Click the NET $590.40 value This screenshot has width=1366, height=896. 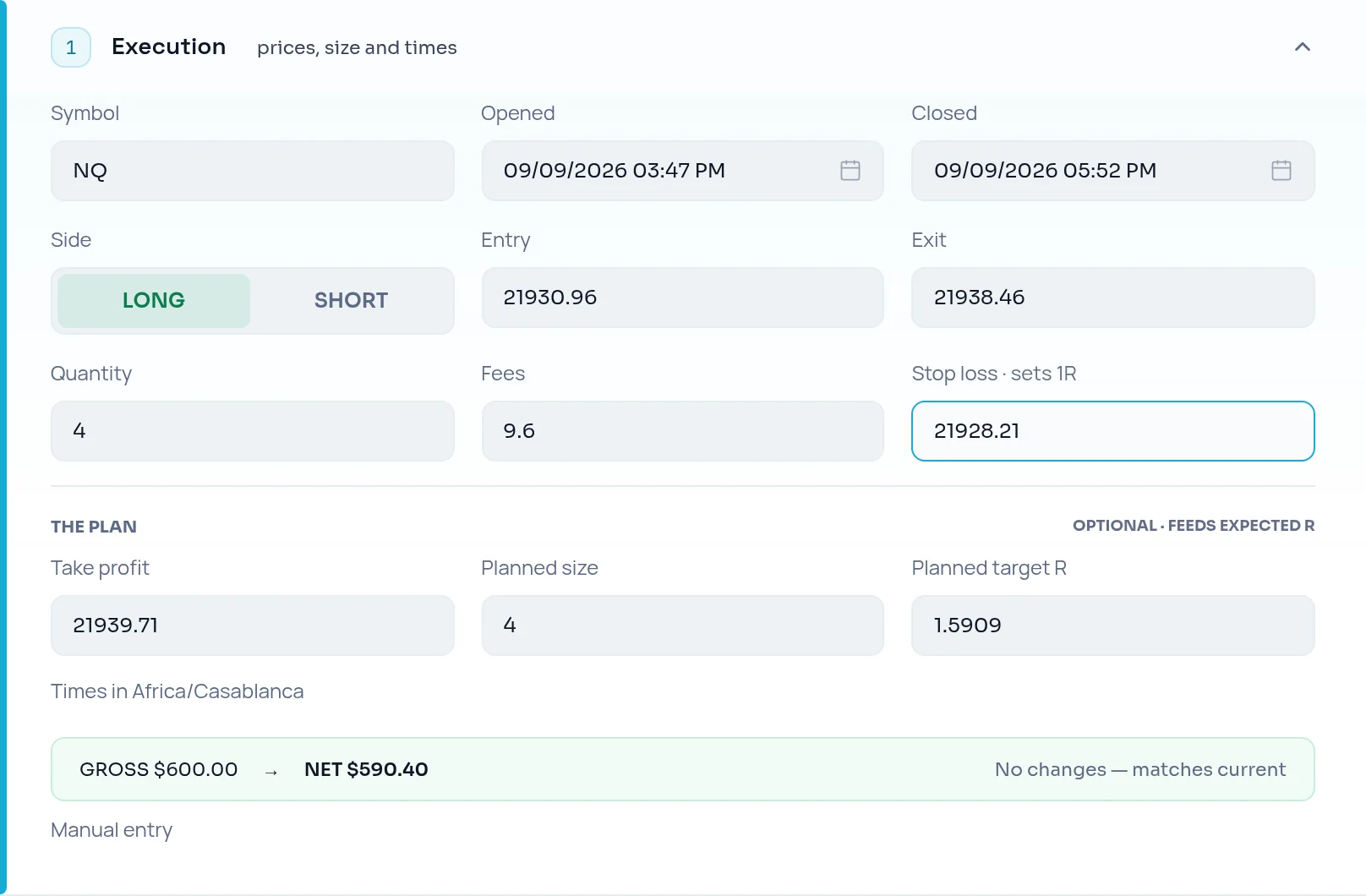366,769
